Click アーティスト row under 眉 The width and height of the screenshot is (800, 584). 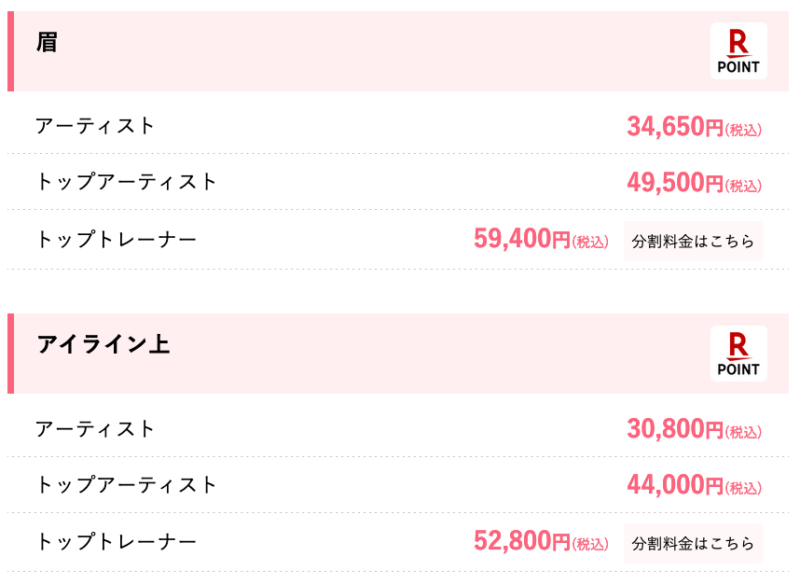[398, 125]
